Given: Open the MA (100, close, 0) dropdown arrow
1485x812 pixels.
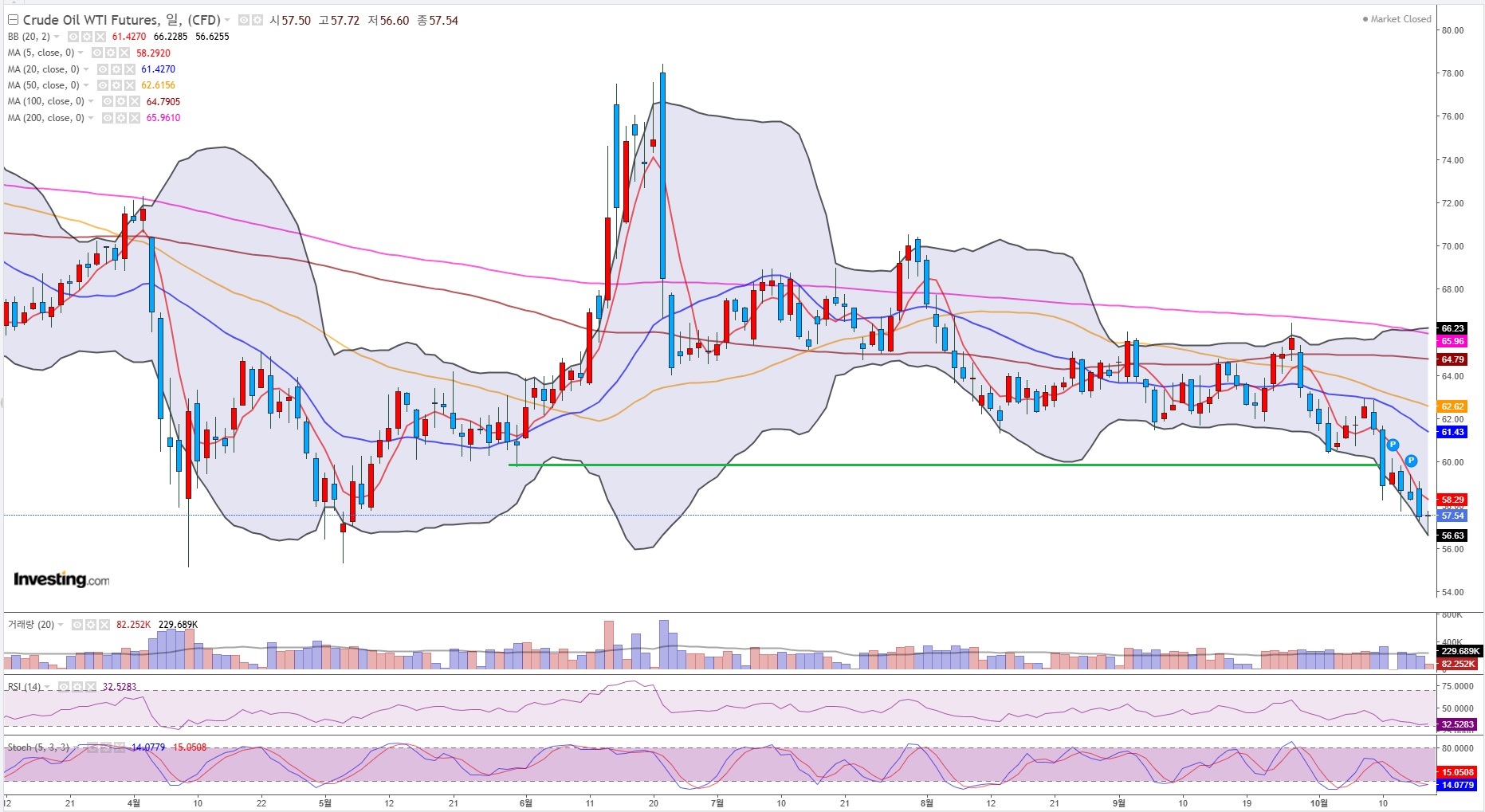Looking at the screenshot, I should [91, 101].
